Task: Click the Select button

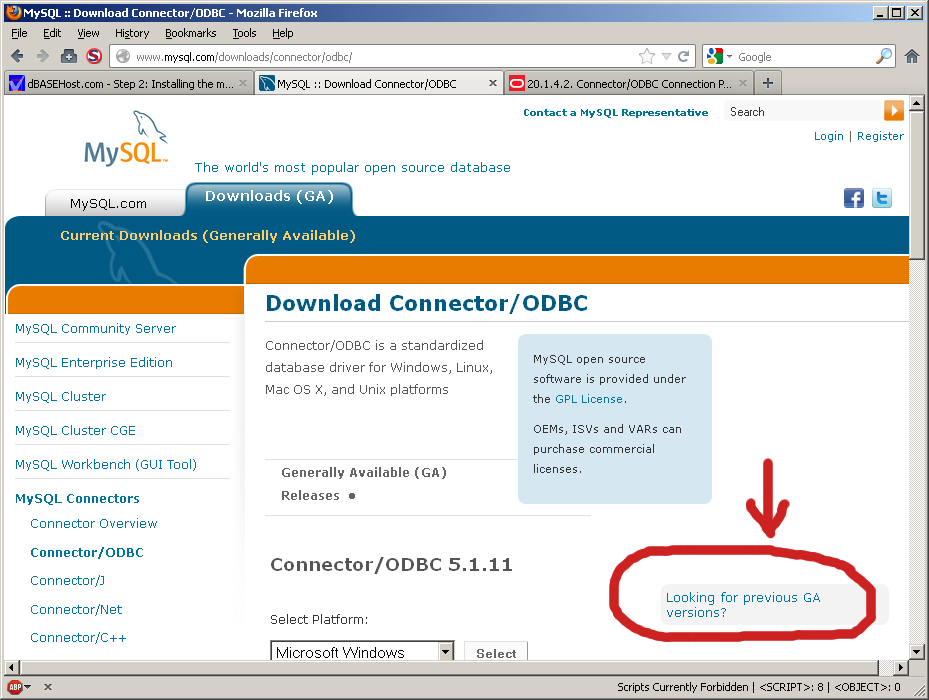Action: (496, 653)
